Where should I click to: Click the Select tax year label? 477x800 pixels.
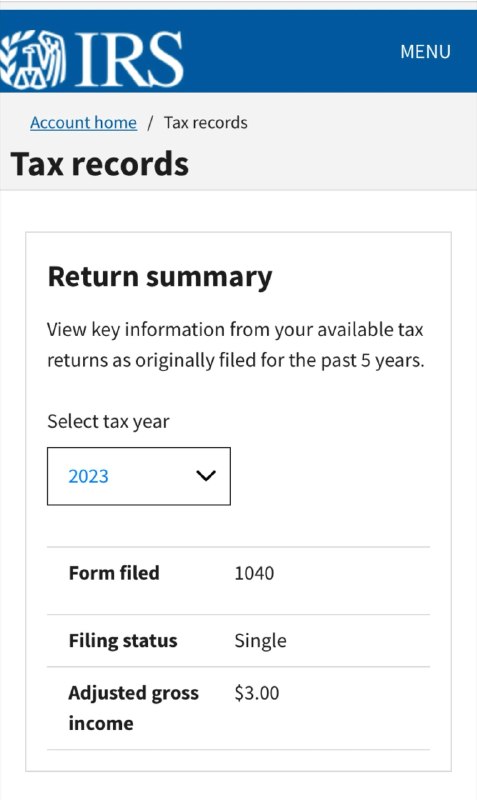tap(108, 421)
